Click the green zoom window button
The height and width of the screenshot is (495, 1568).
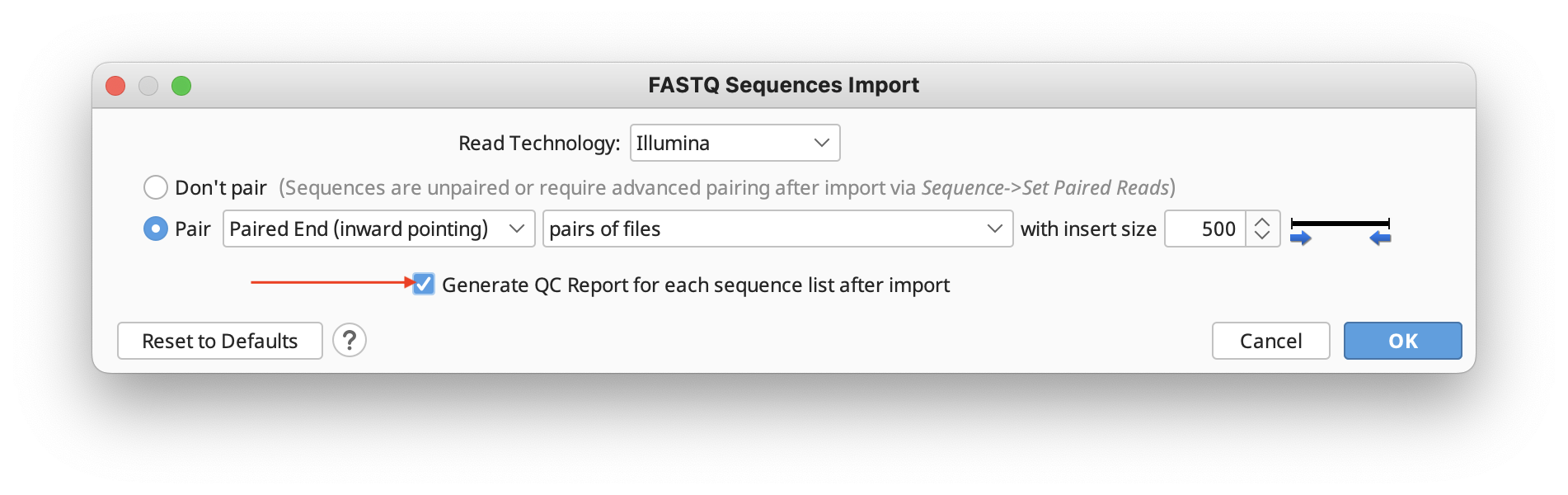(x=181, y=86)
